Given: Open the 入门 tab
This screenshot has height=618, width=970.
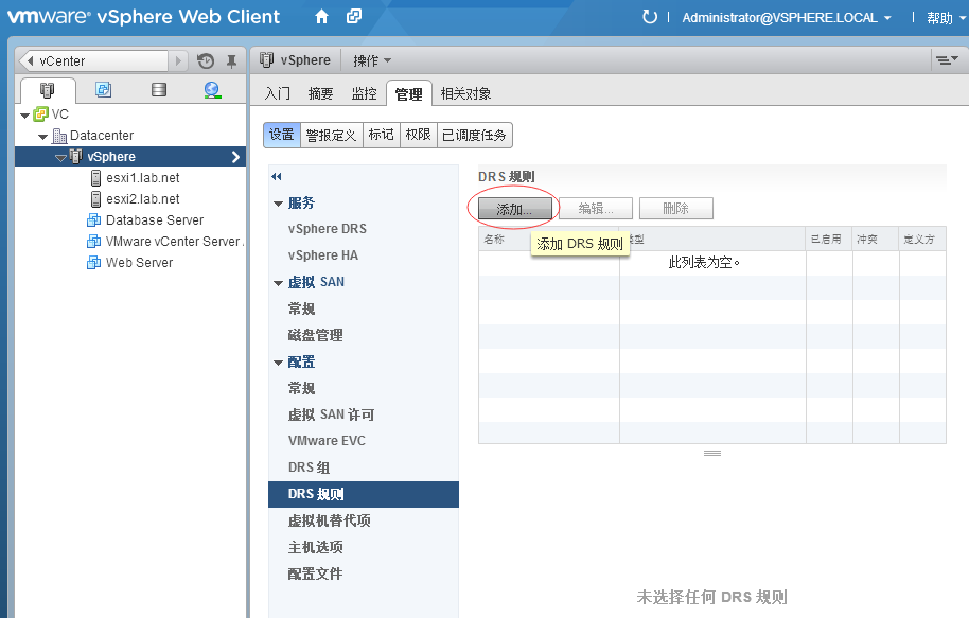Looking at the screenshot, I should pyautogui.click(x=277, y=94).
